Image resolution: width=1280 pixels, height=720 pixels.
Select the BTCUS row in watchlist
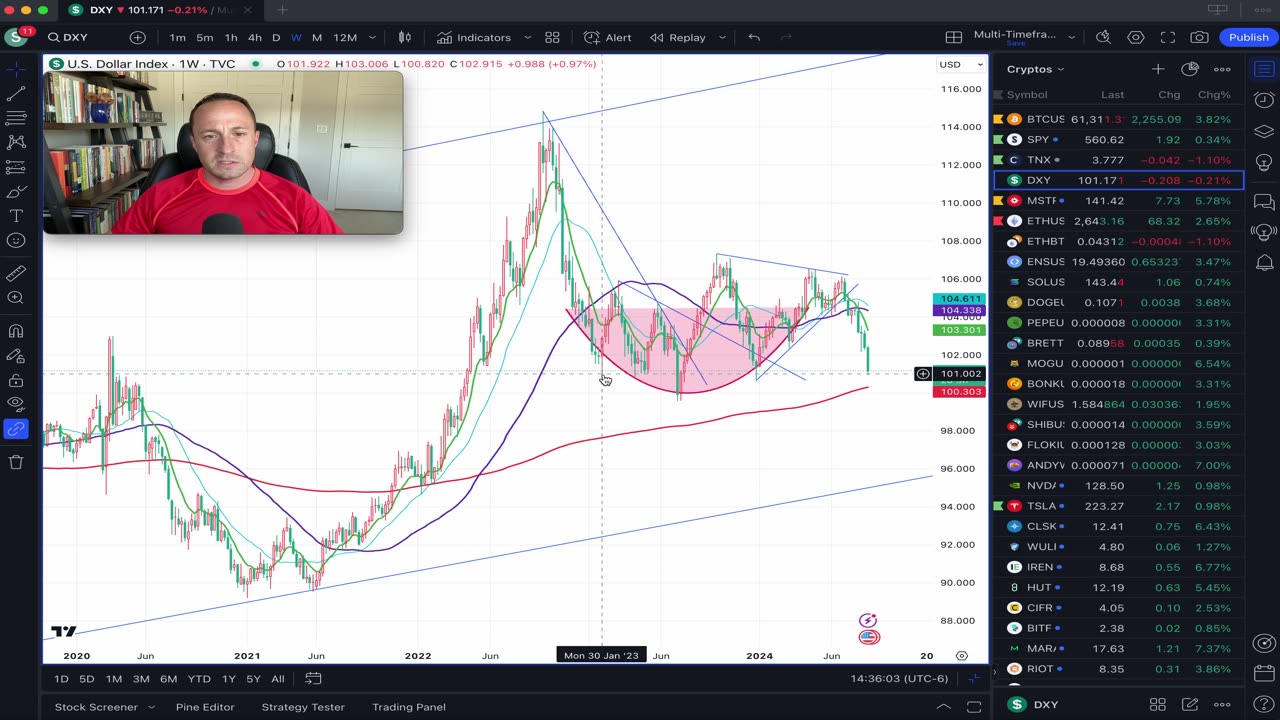(x=1118, y=119)
